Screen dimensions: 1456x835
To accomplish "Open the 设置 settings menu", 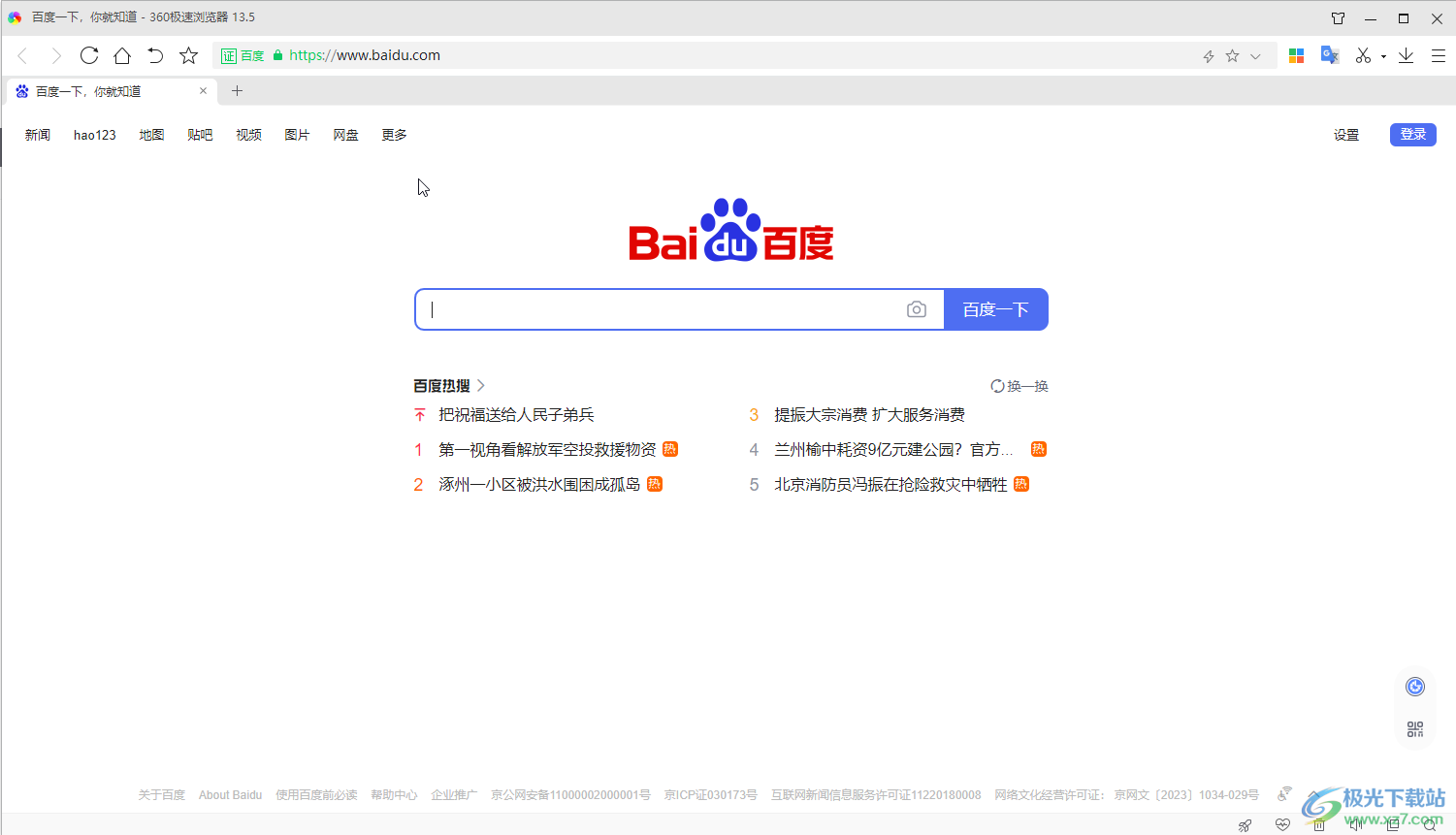I will click(x=1346, y=135).
